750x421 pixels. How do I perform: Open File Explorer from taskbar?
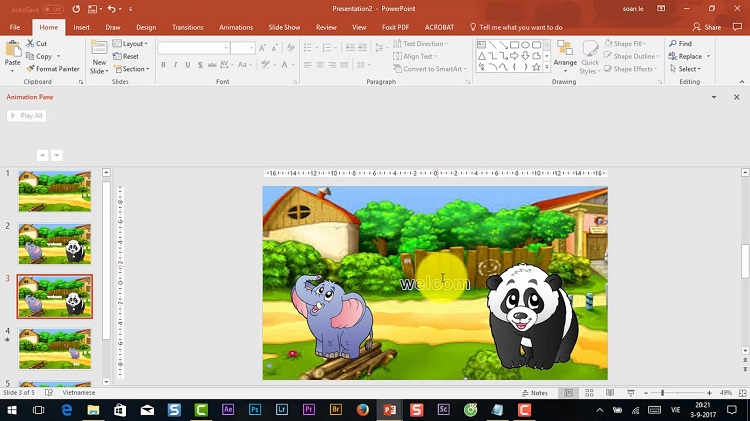93,410
